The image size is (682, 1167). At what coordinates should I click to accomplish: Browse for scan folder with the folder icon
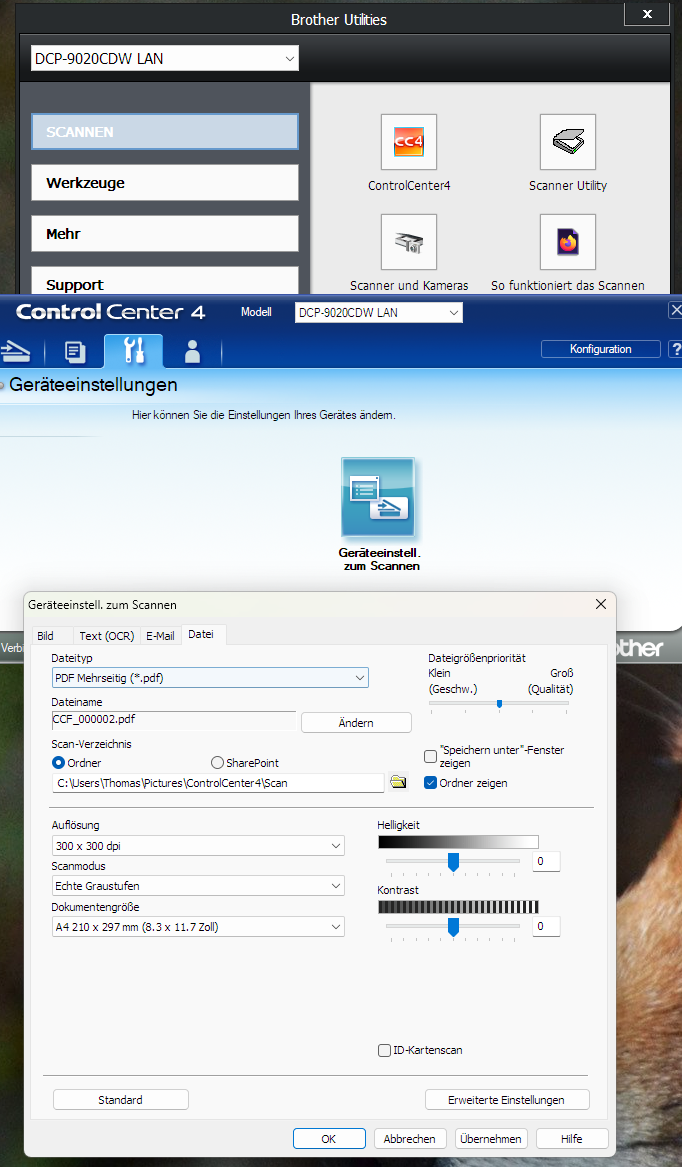point(399,782)
